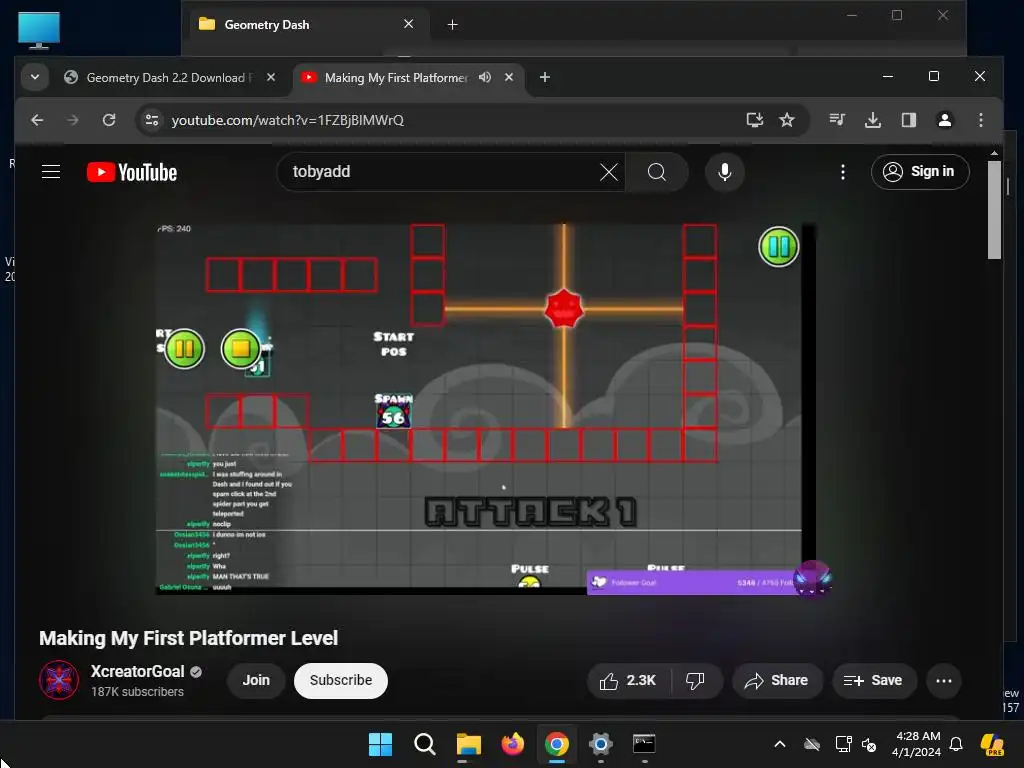The image size is (1024, 768).
Task: Like the video with 2.3K likes
Action: click(628, 680)
